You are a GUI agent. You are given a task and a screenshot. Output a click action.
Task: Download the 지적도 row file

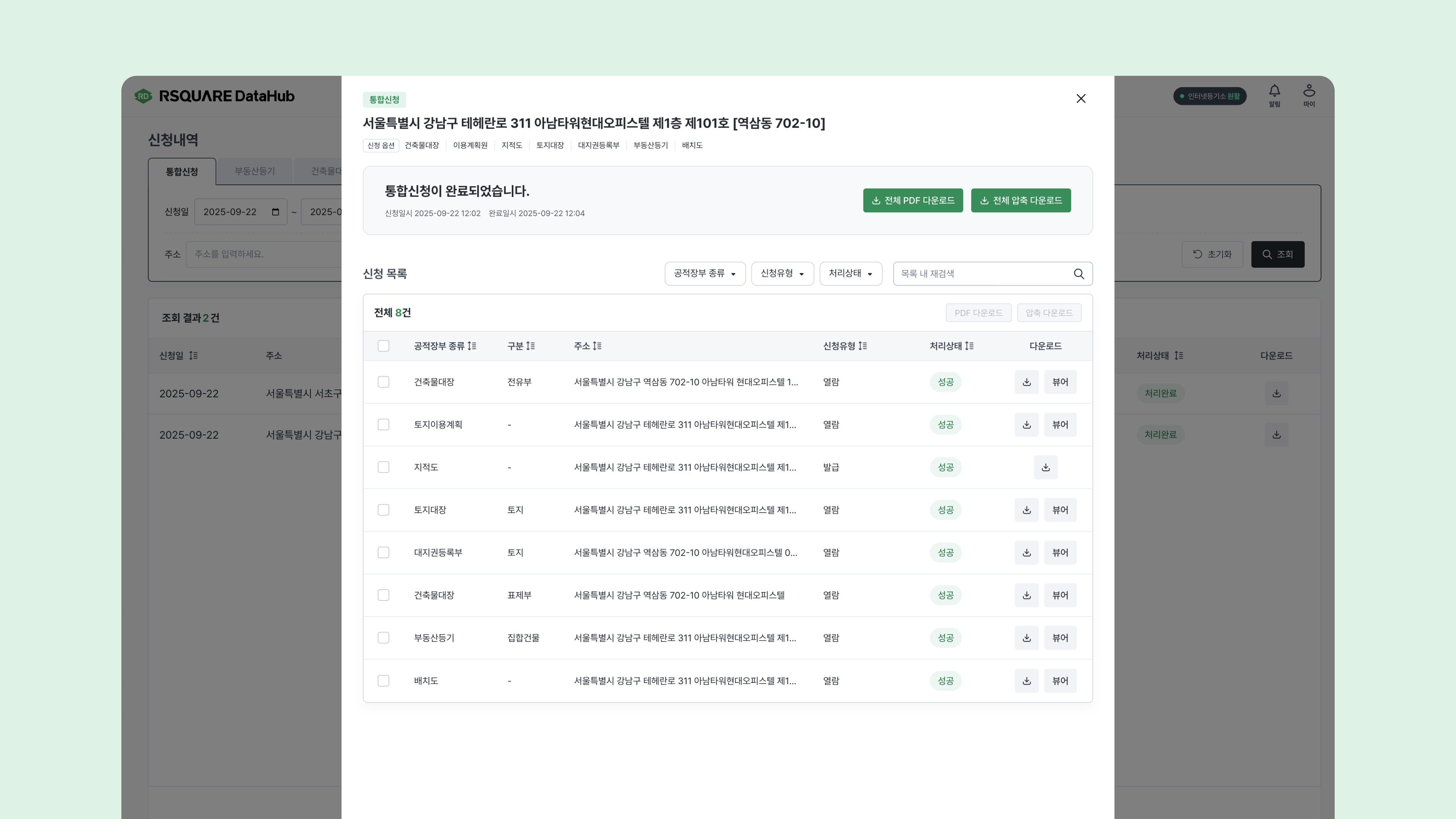pos(1045,468)
